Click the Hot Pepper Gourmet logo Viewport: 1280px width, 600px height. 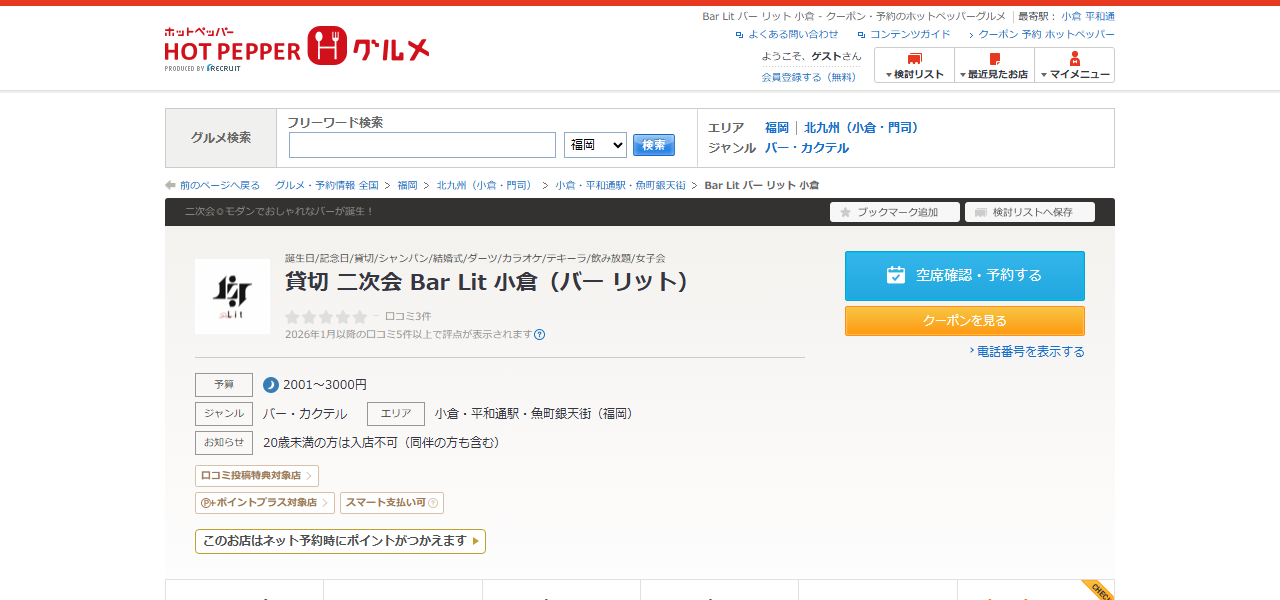[x=297, y=48]
